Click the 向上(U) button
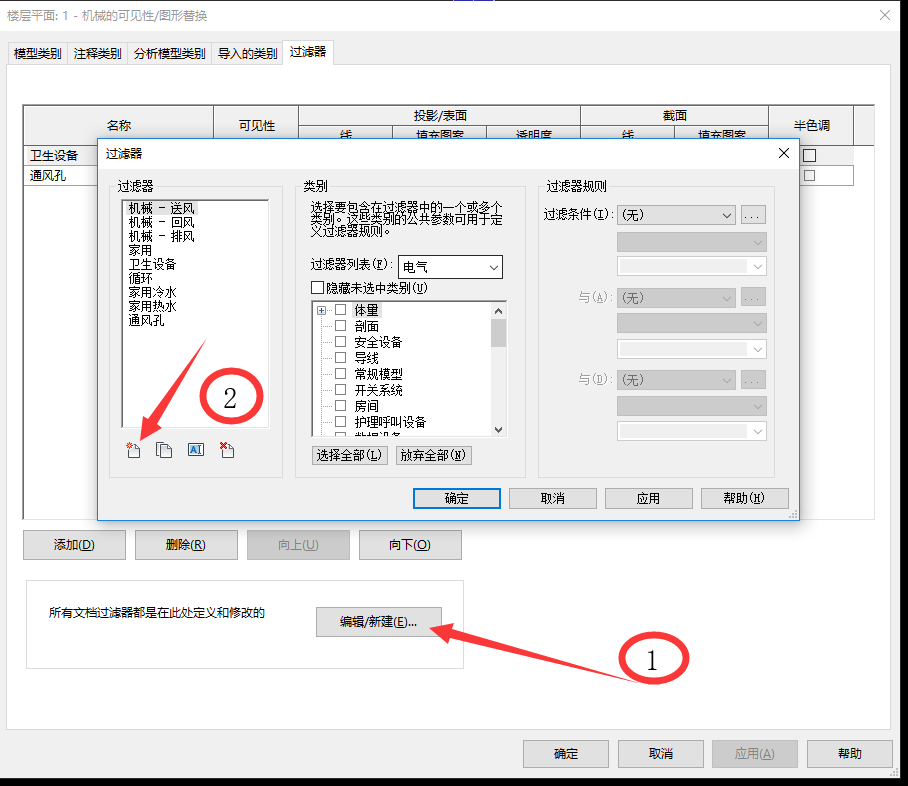The width and height of the screenshot is (908, 786). tap(298, 544)
